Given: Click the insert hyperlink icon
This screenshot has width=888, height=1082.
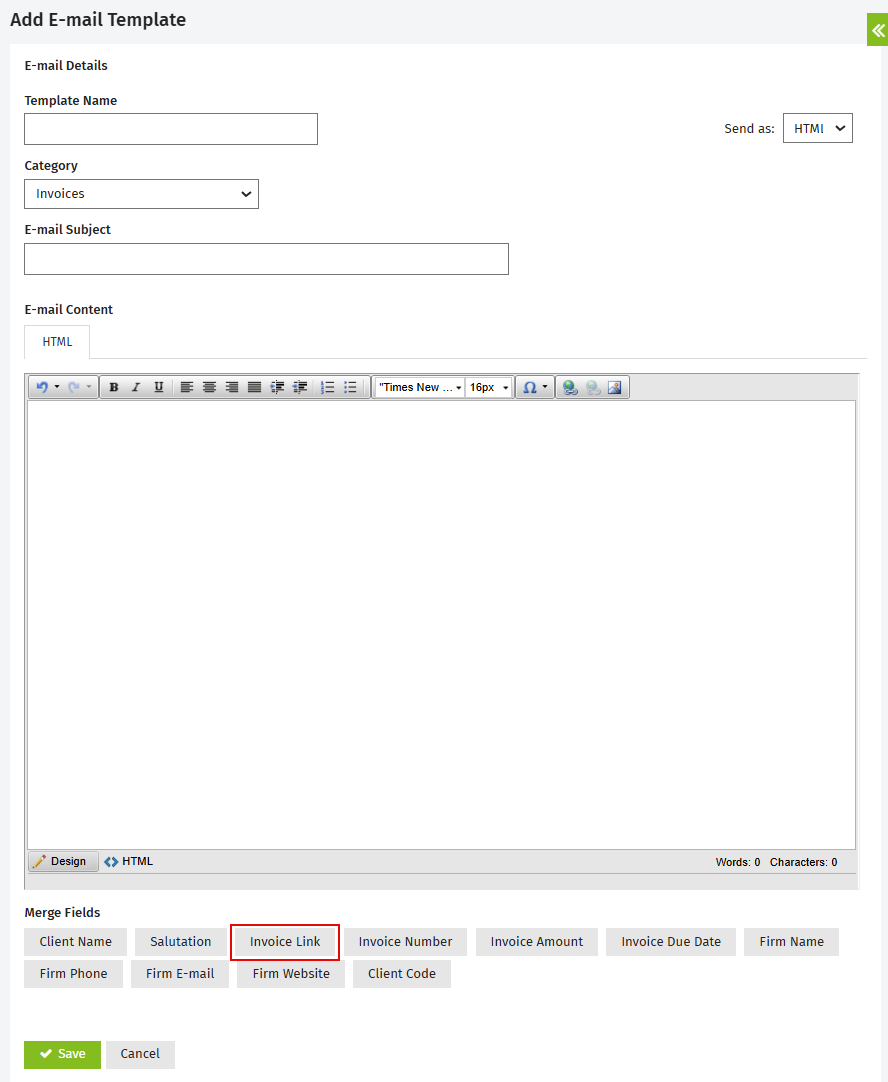Looking at the screenshot, I should (570, 387).
